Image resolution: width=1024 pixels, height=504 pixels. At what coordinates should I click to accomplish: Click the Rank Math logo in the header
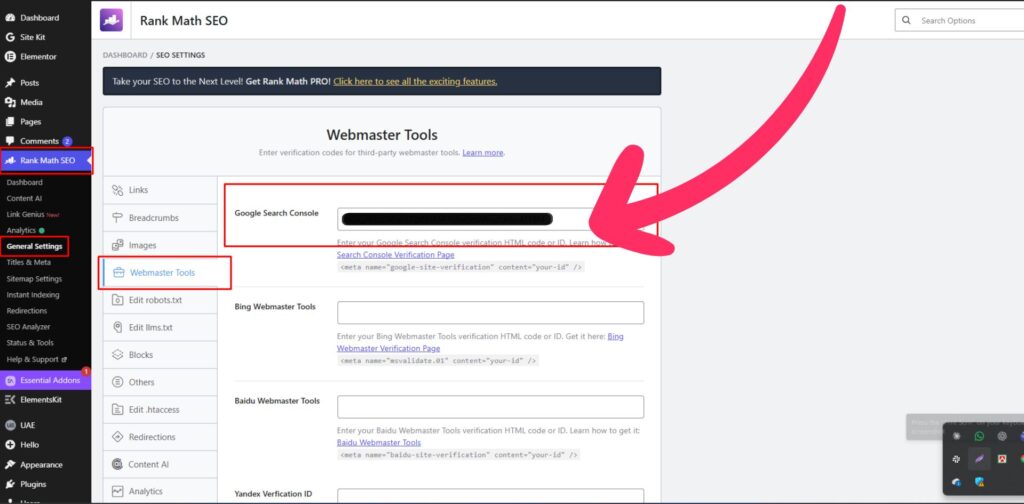[111, 20]
